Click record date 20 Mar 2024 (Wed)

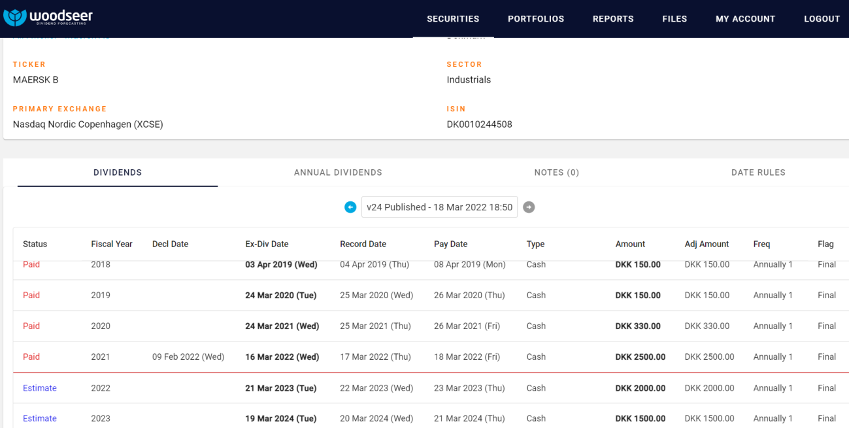376,418
